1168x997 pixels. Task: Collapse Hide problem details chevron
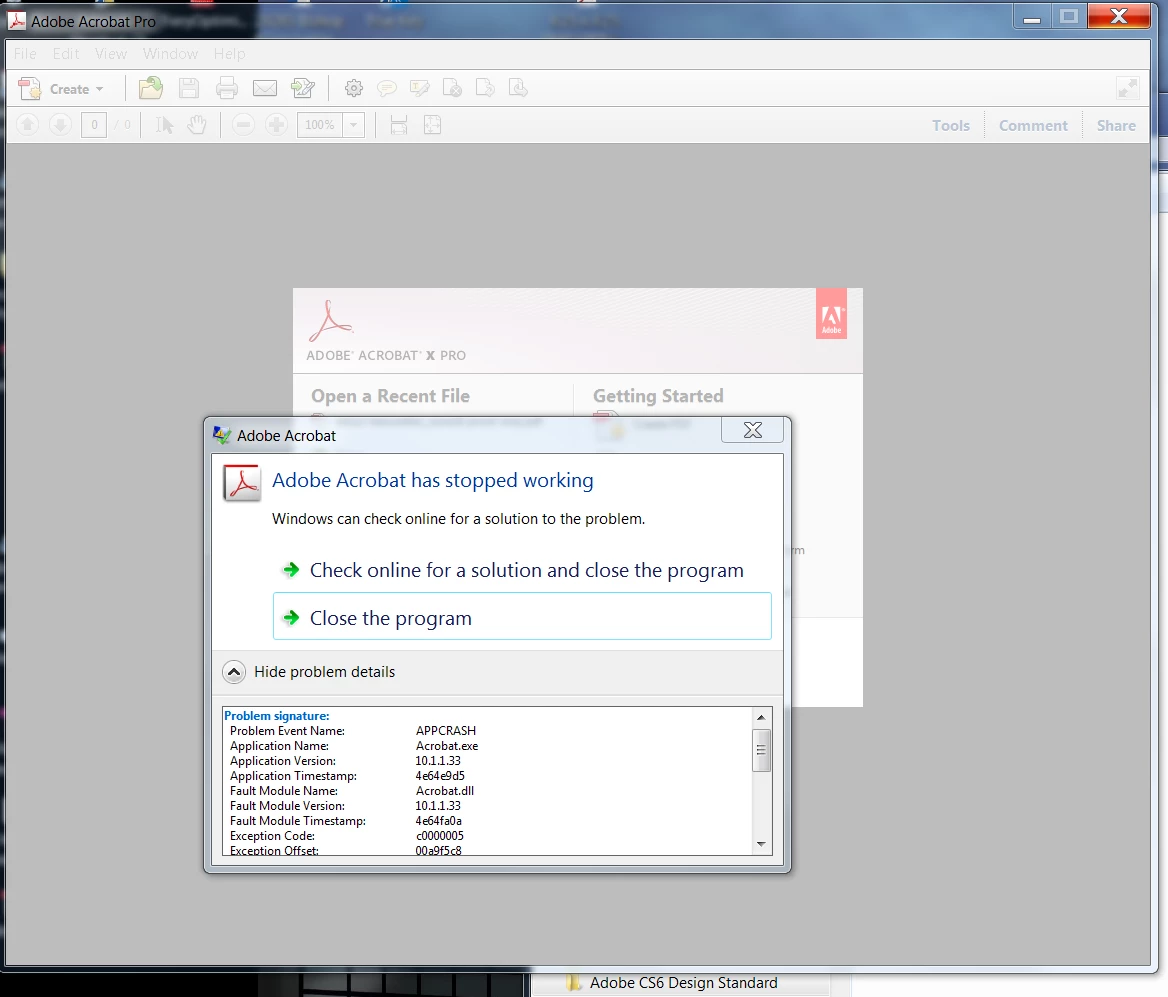tap(234, 672)
